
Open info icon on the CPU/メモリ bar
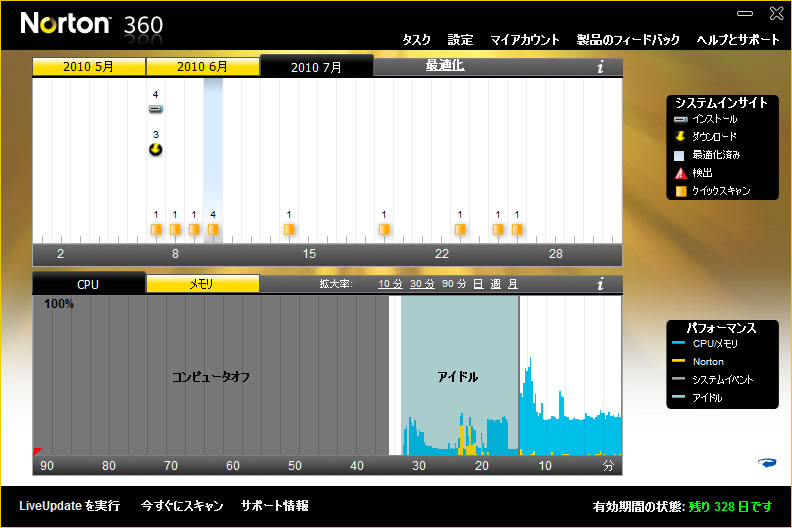tap(600, 284)
